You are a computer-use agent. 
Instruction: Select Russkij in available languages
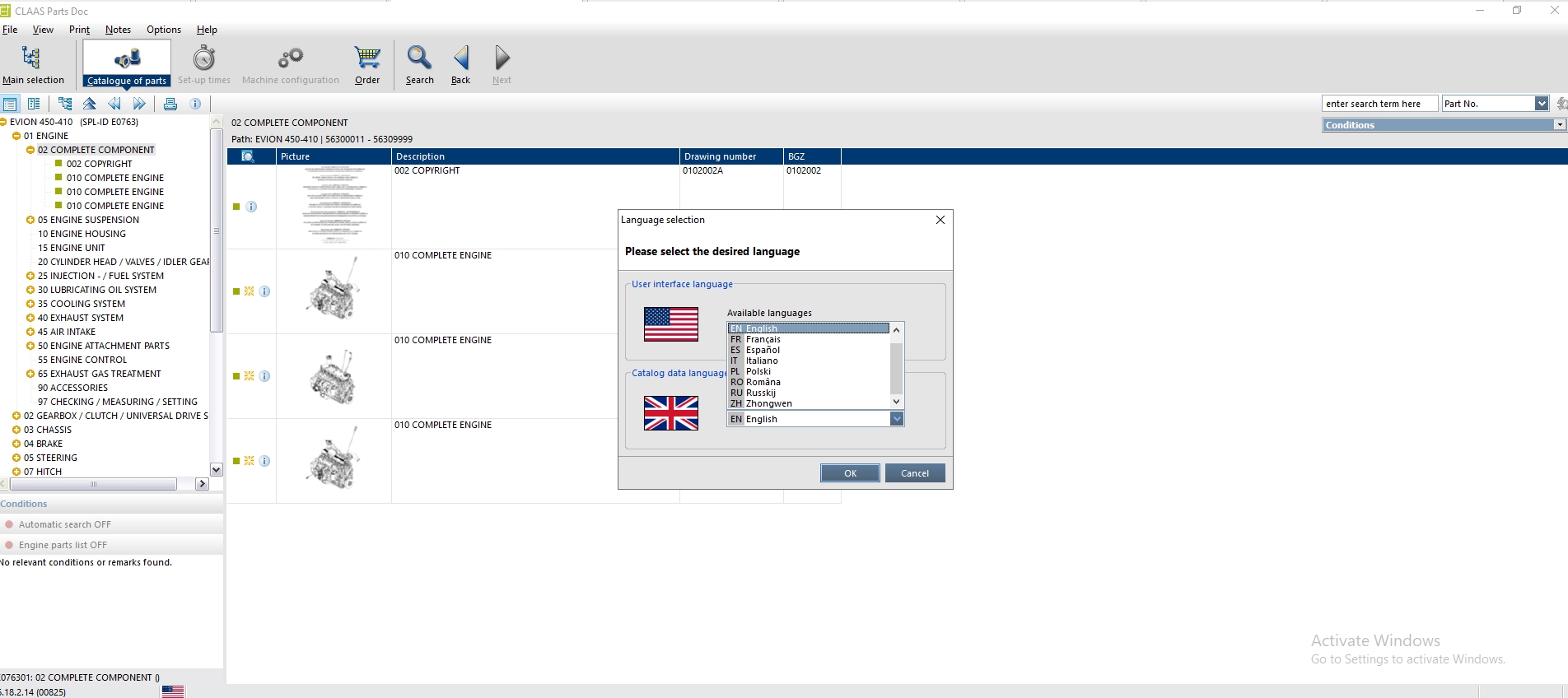pyautogui.click(x=809, y=393)
